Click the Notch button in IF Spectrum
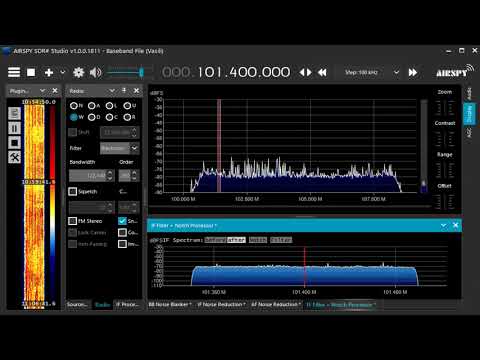480x360 pixels. click(258, 240)
